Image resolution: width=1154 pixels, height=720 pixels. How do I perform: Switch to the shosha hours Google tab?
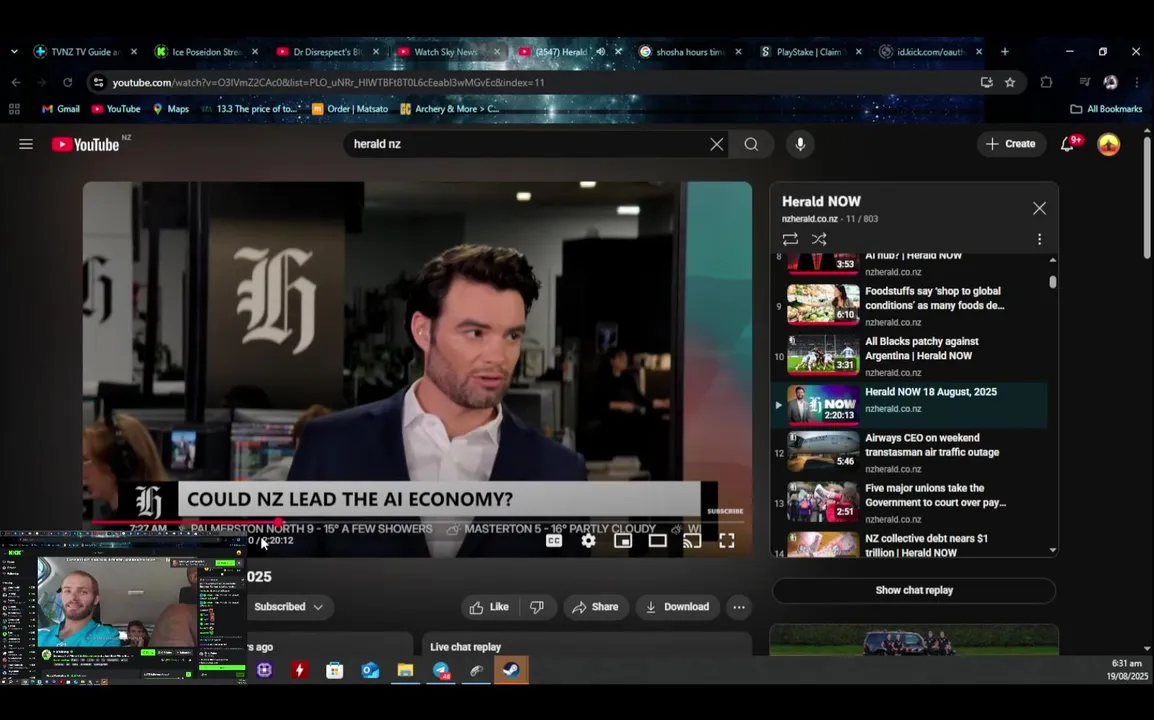click(x=690, y=52)
